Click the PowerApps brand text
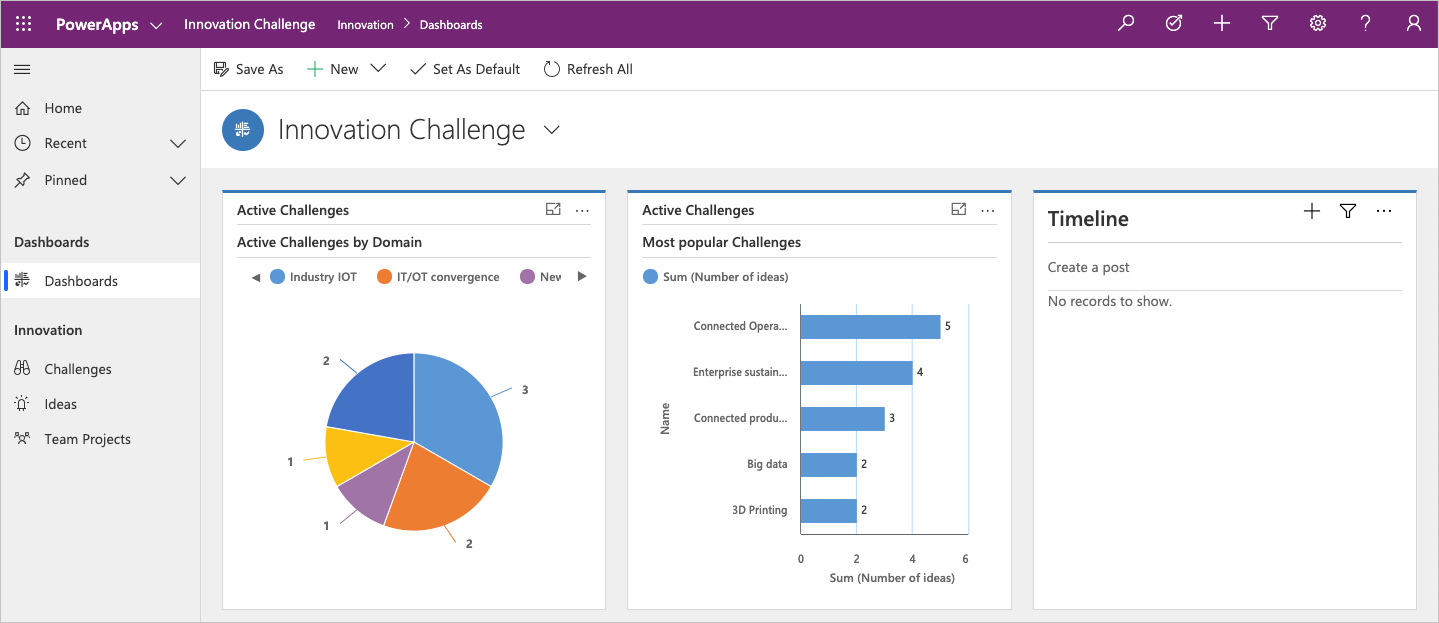1439x623 pixels. pos(97,24)
